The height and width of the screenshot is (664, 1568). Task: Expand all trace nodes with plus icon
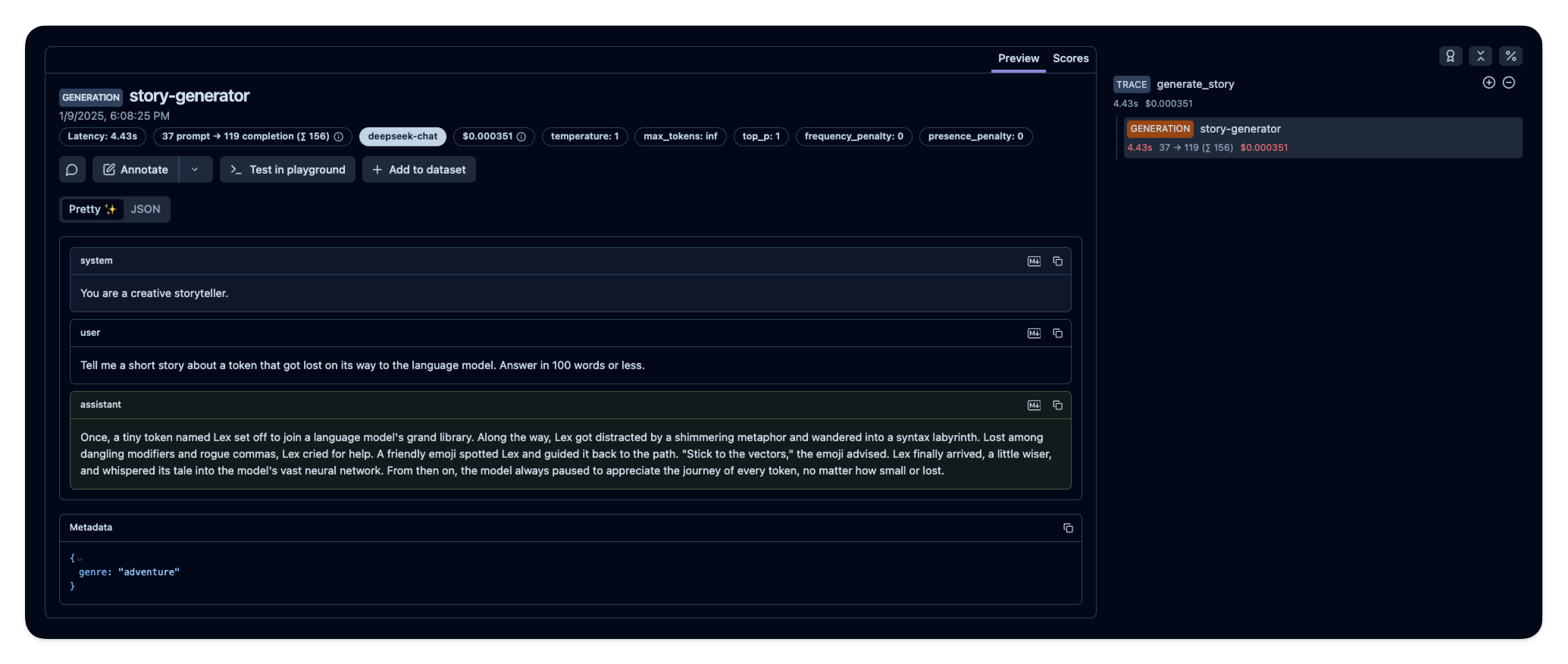click(1488, 83)
